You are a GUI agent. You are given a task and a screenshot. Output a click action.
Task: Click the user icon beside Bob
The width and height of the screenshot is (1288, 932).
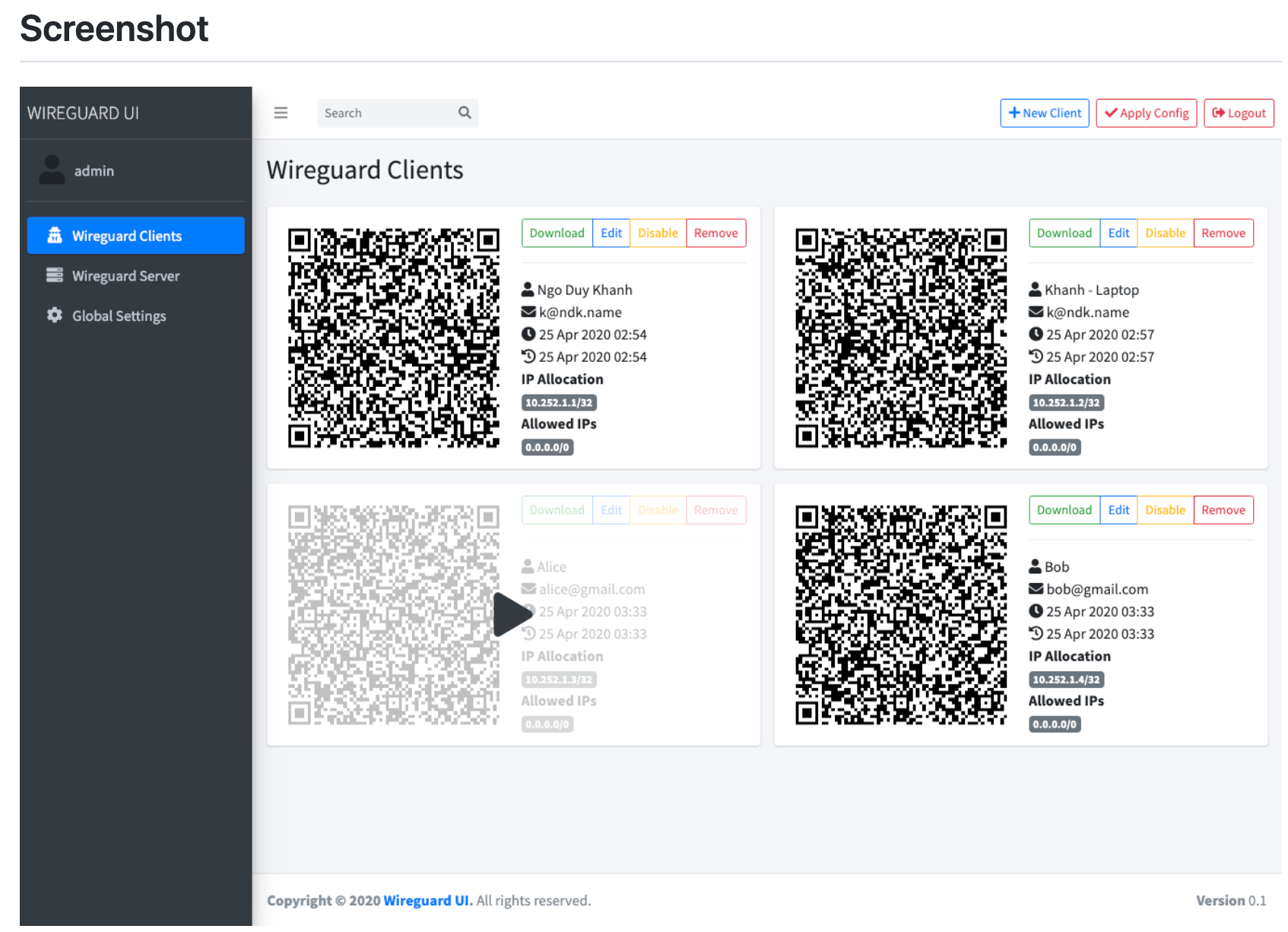point(1035,566)
